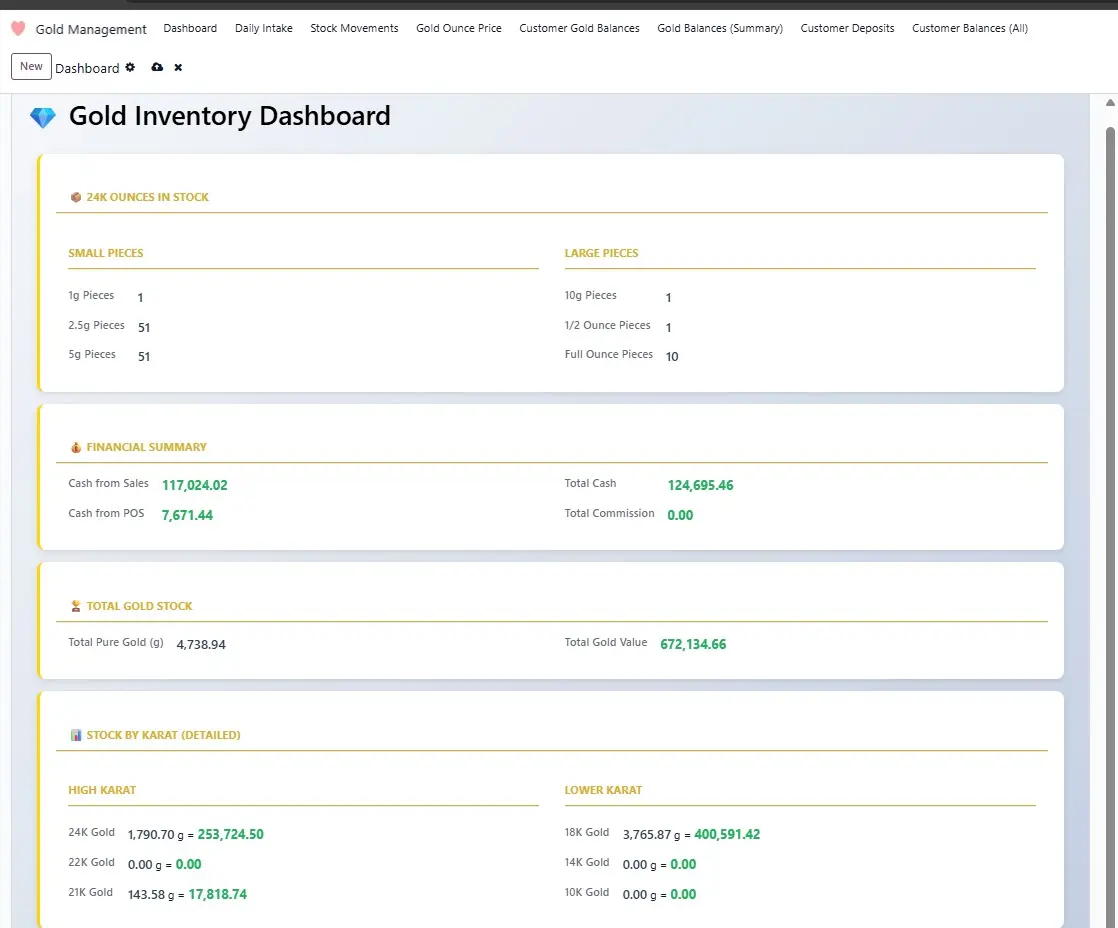This screenshot has height=928, width=1118.
Task: Go to Customer Deposits
Action: click(847, 28)
